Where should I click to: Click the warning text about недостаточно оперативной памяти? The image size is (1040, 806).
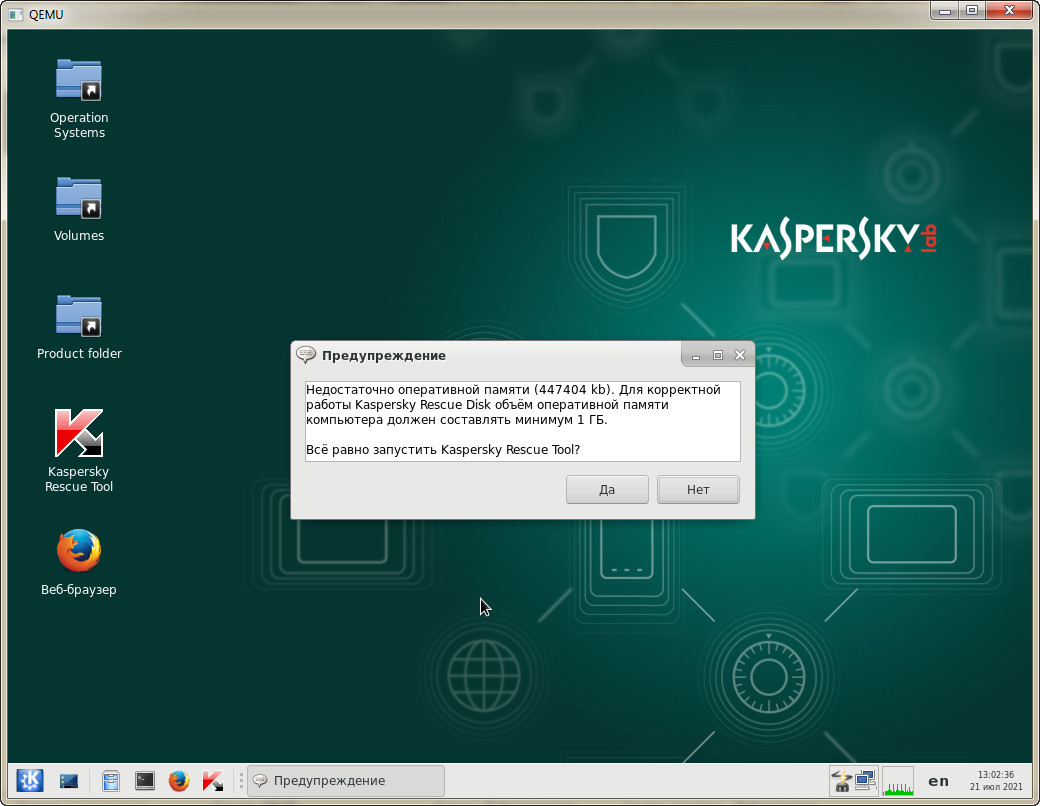coord(513,405)
